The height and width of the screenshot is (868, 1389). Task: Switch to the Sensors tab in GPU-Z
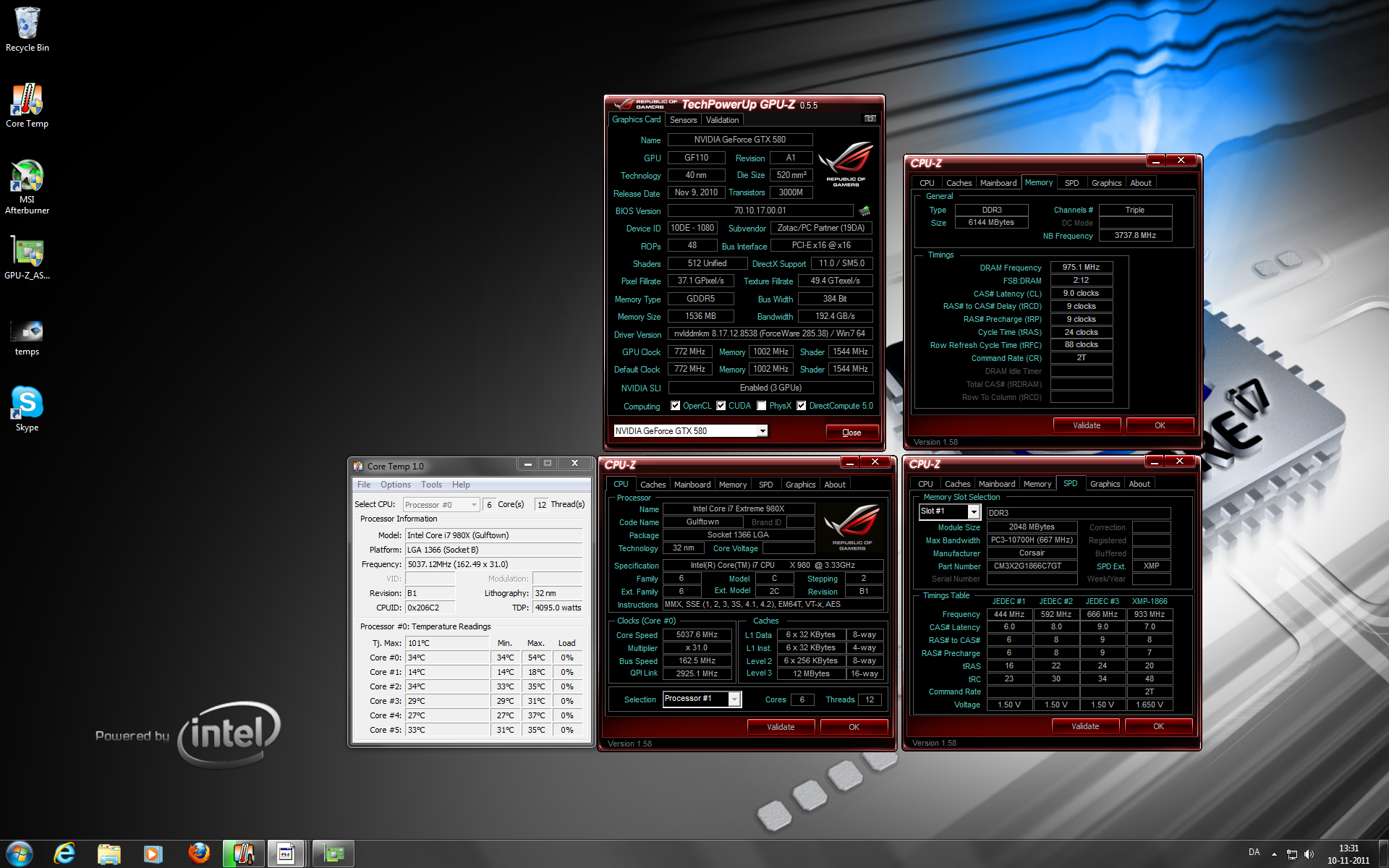tap(683, 120)
